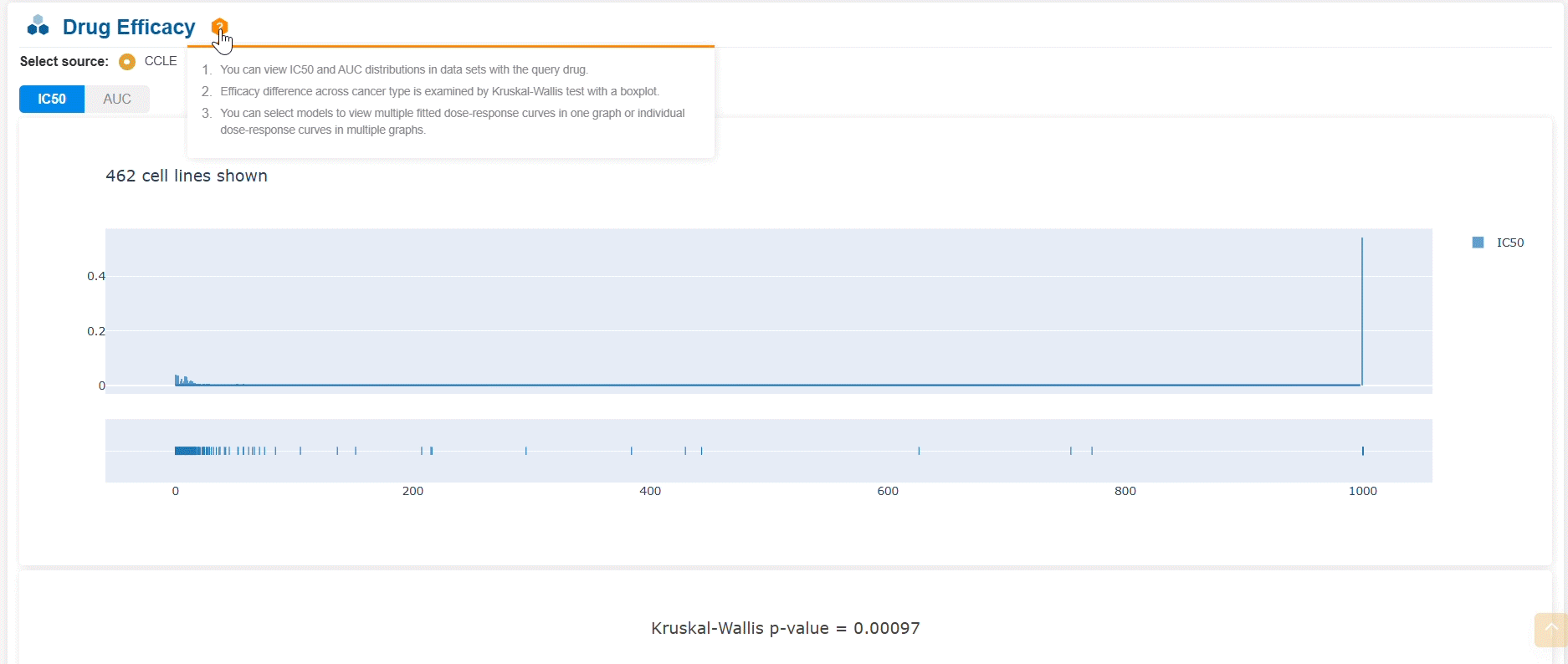Click the dense rug marks near zero

[x=191, y=451]
